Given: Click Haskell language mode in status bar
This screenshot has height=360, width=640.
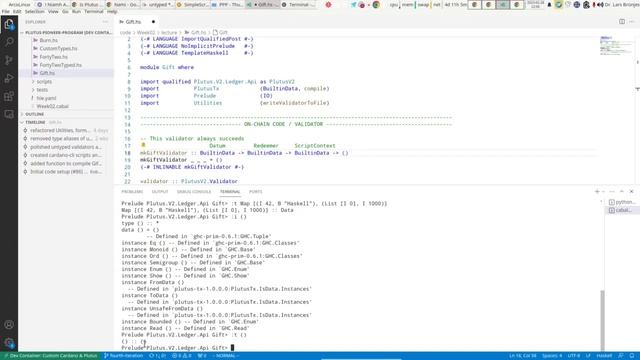Looking at the screenshot, I should tap(604, 356).
